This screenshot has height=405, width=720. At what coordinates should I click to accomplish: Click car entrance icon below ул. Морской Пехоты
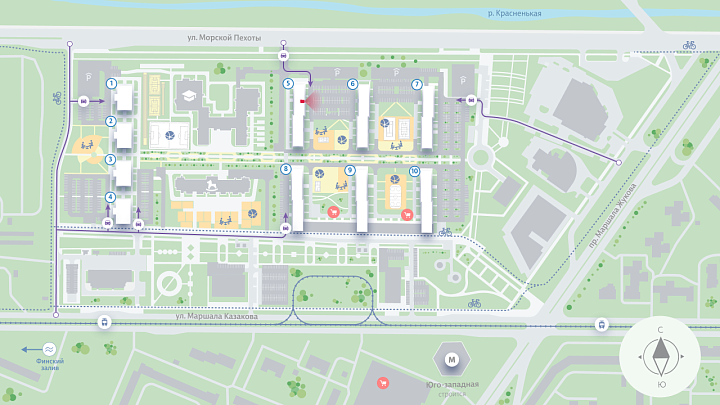pyautogui.click(x=286, y=56)
